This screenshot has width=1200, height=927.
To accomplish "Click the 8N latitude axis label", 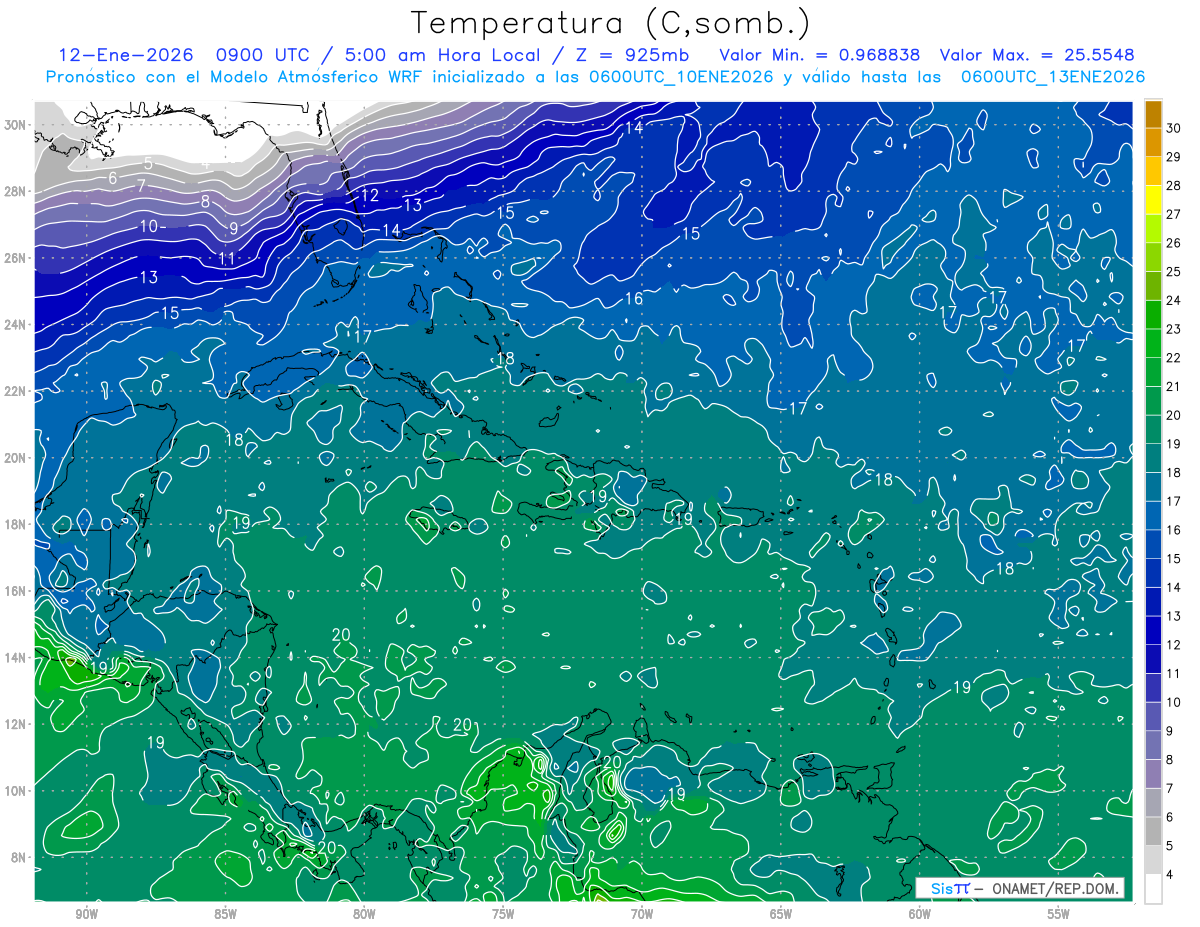I will coord(20,858).
